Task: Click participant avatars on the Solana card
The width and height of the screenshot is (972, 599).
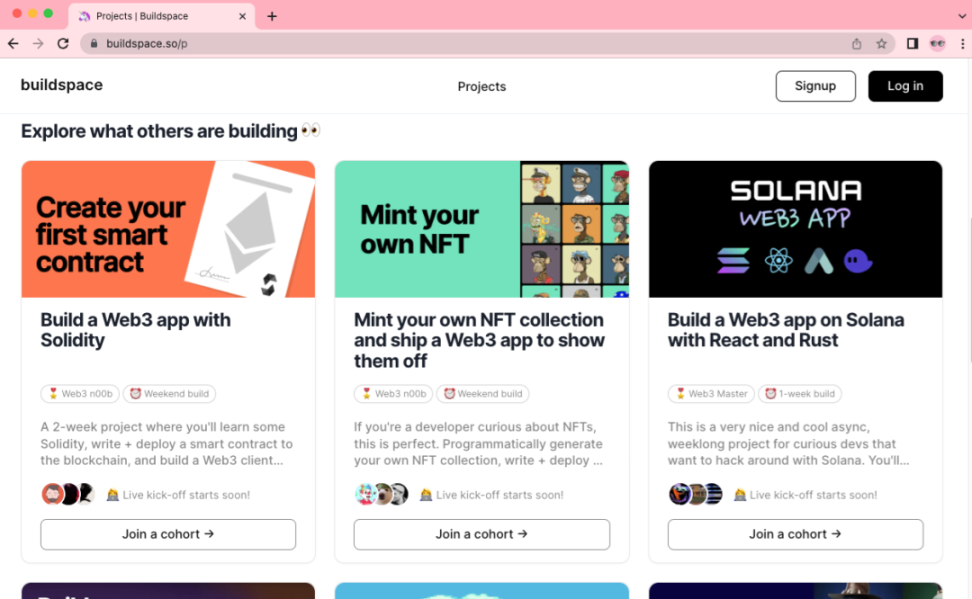Action: (695, 494)
